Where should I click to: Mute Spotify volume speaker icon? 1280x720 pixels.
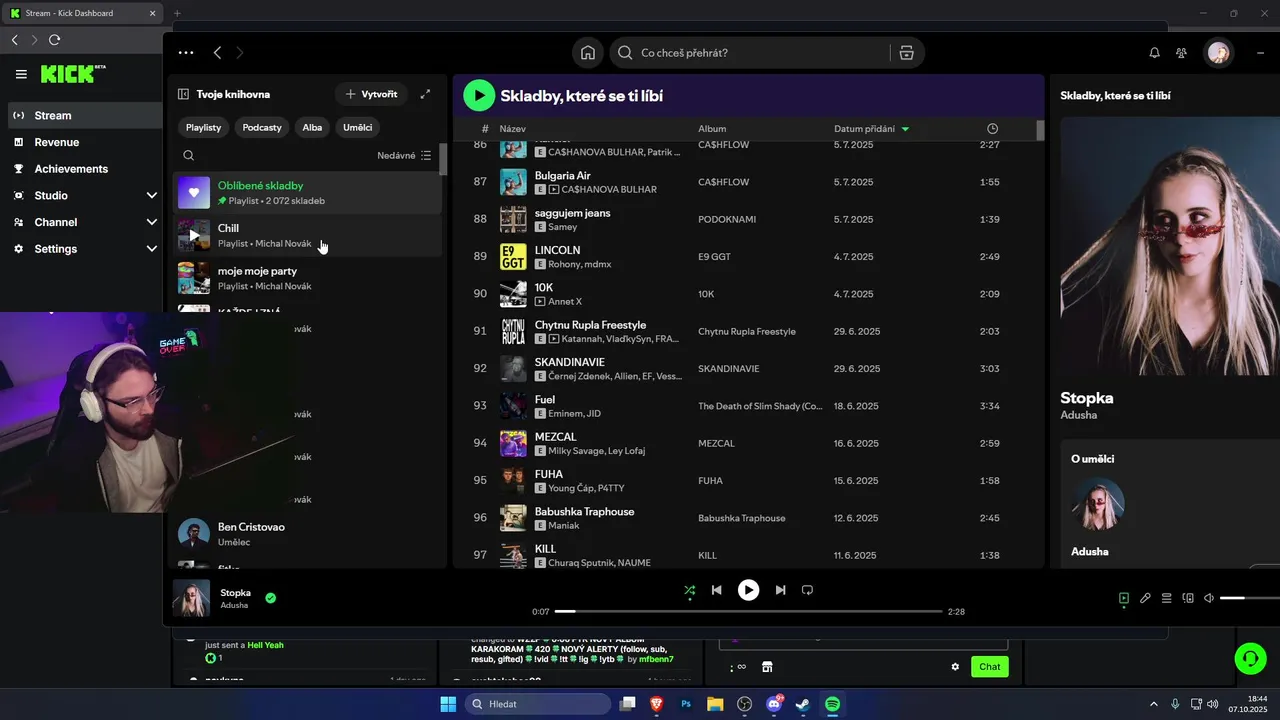tap(1208, 598)
